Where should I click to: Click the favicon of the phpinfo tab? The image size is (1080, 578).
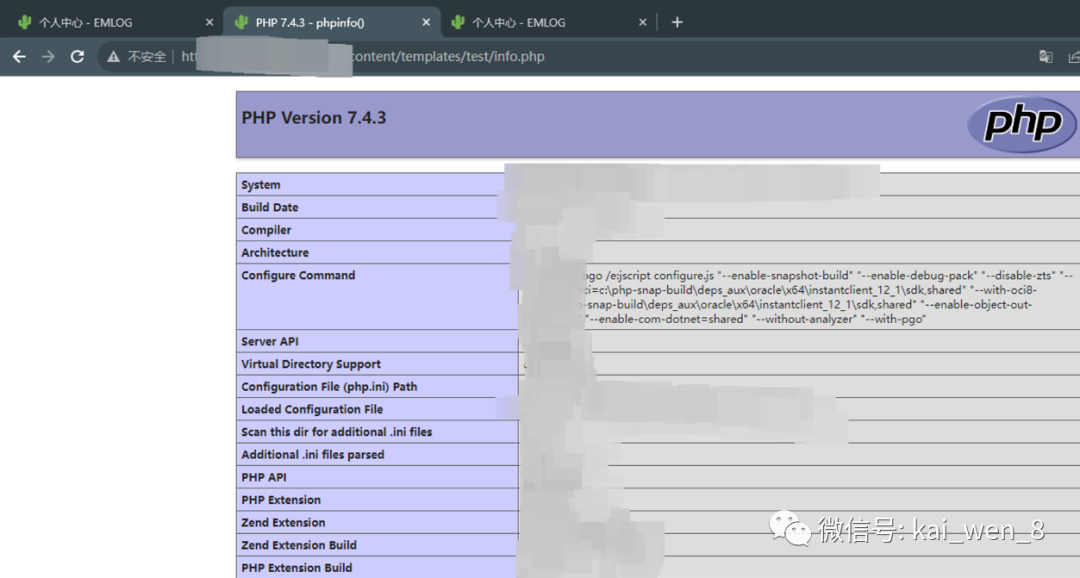coord(241,22)
